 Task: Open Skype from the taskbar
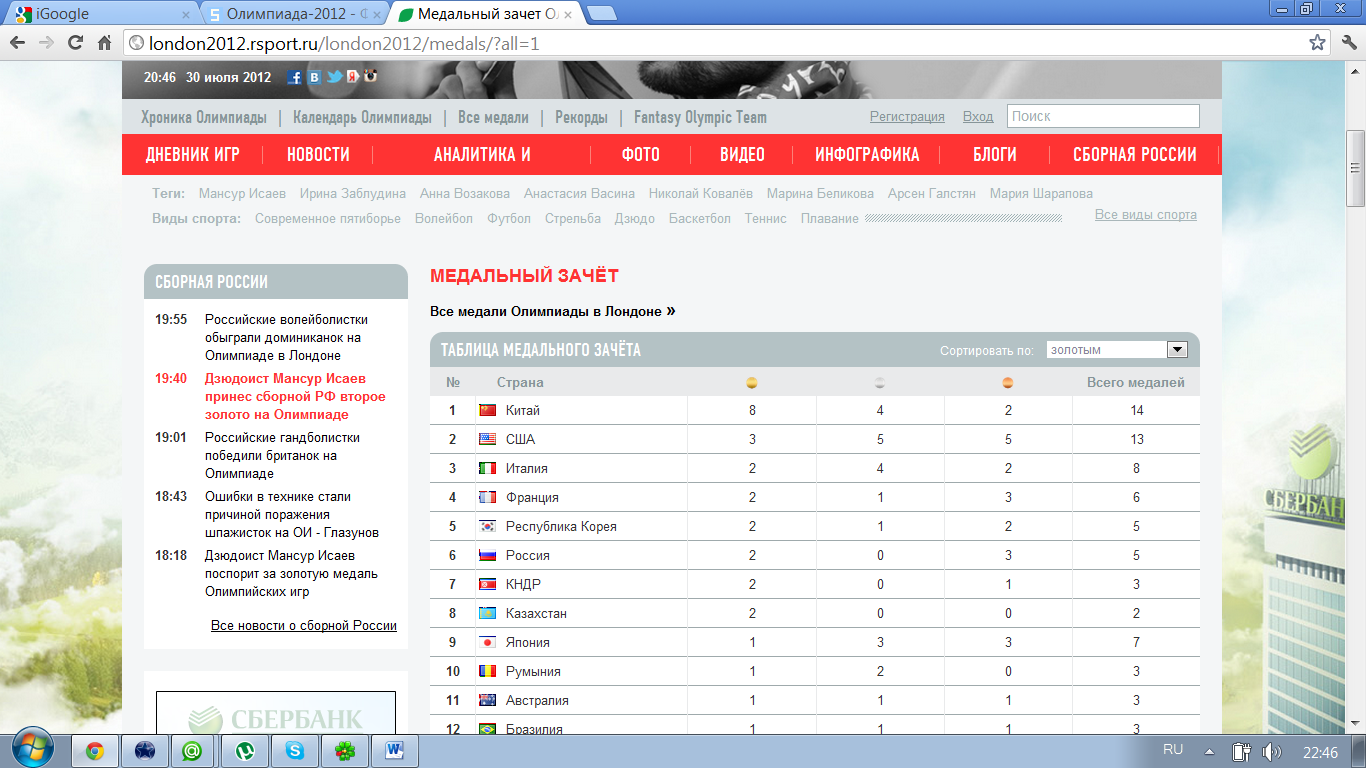tap(294, 750)
